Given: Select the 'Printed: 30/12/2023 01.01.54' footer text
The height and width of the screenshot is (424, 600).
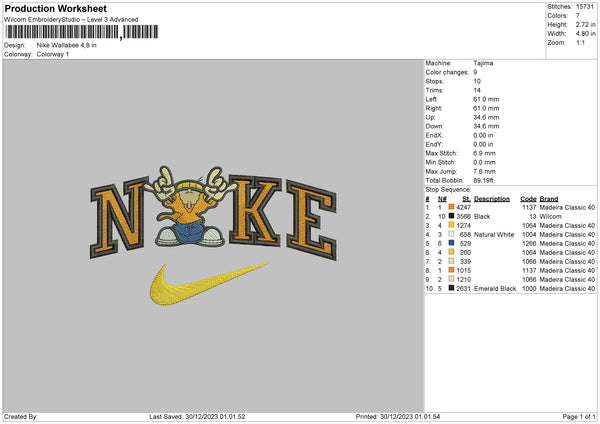Looking at the screenshot, I should pyautogui.click(x=398, y=416).
